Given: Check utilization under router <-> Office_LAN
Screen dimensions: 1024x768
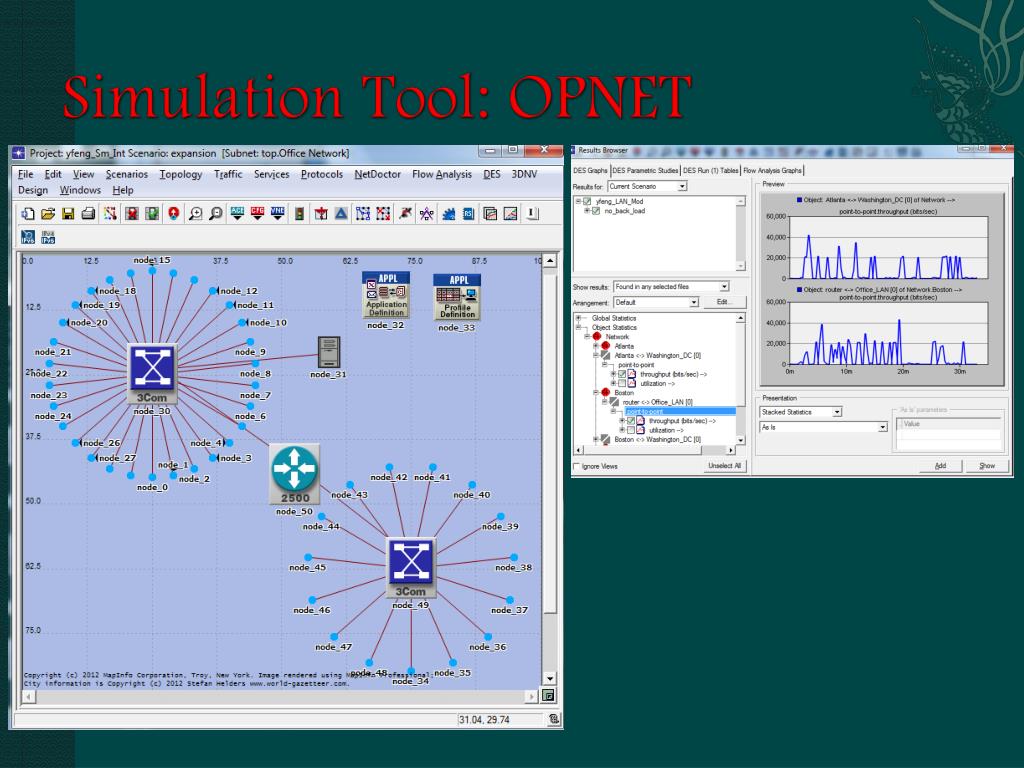Looking at the screenshot, I should click(x=631, y=430).
